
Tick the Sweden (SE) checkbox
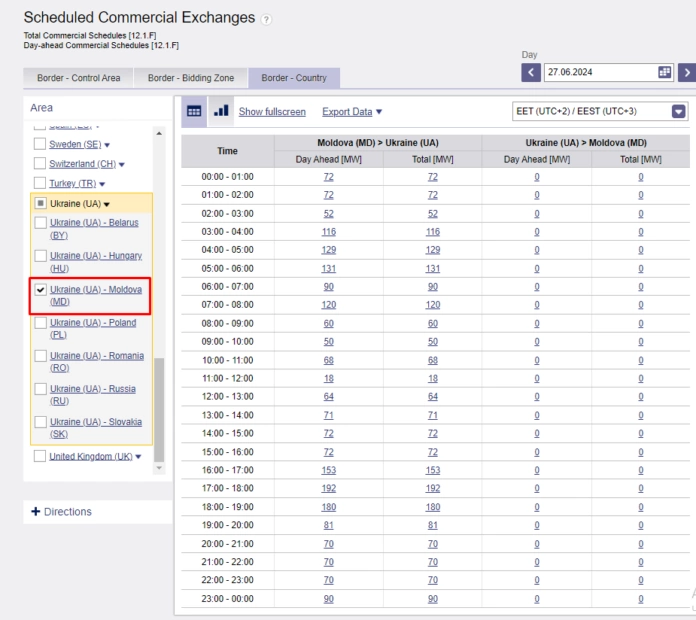tap(40, 144)
